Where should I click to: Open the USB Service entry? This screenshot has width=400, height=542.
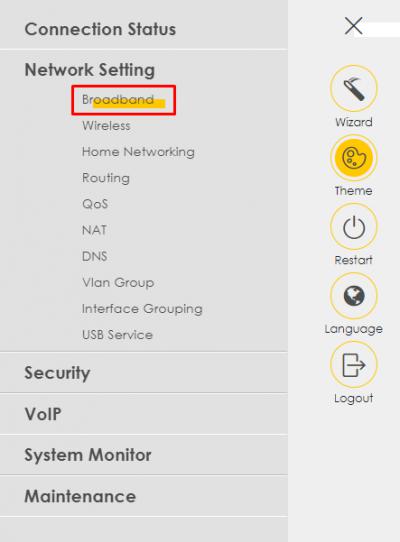click(117, 335)
